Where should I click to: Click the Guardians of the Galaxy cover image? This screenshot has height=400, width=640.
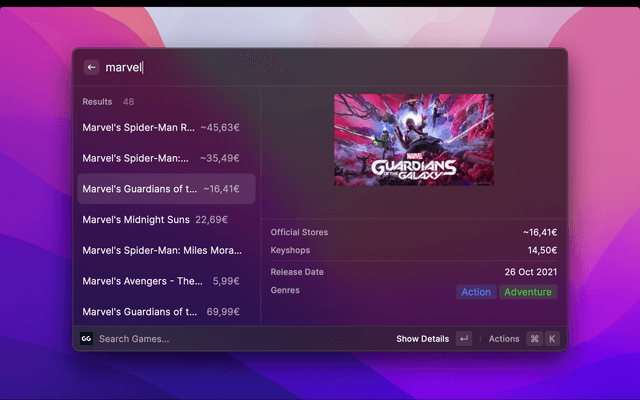[x=413, y=140]
